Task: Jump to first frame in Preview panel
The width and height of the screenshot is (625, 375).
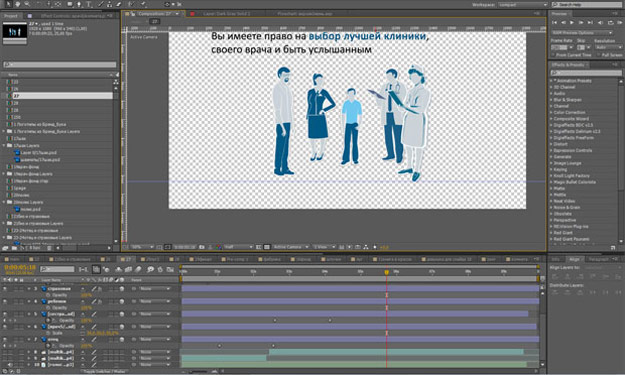Action: [x=554, y=23]
